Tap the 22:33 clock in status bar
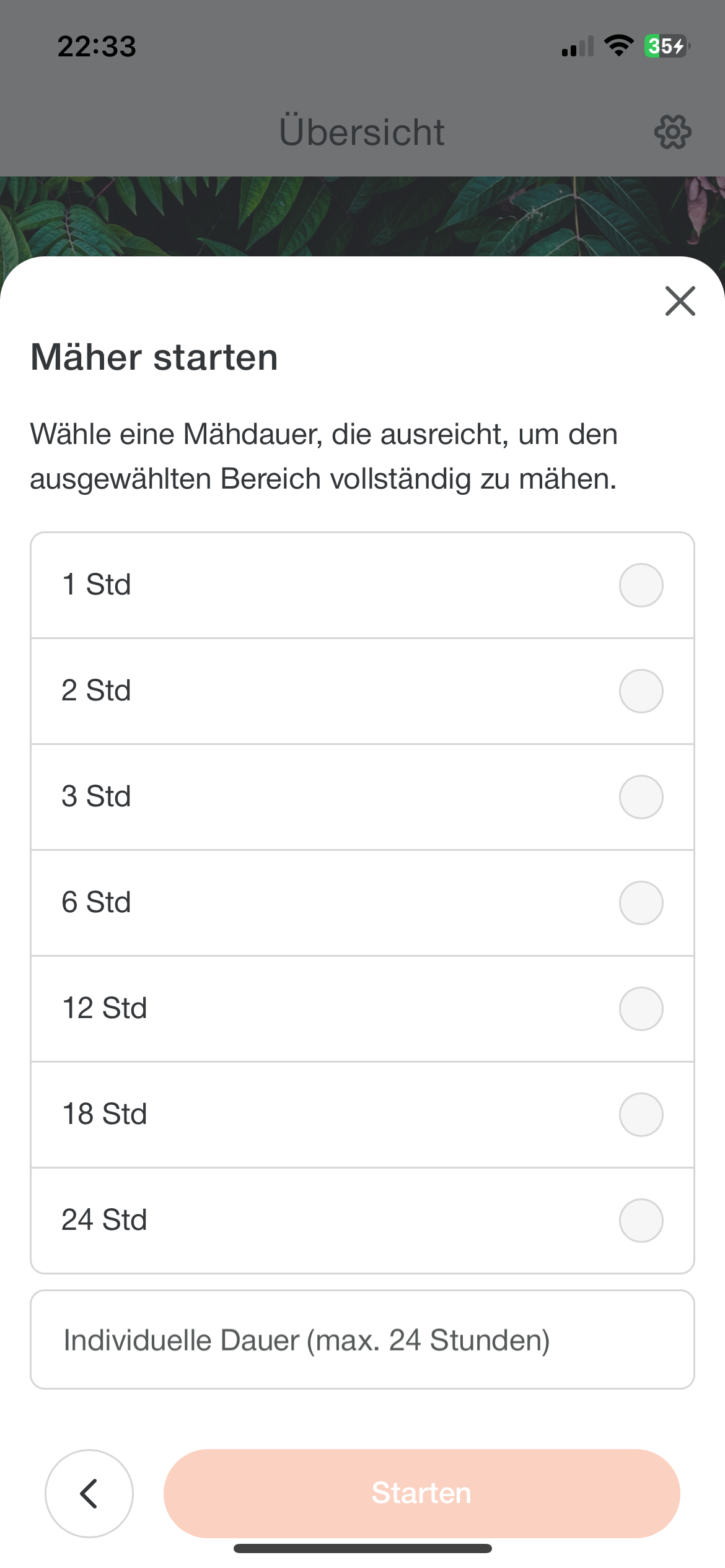Image resolution: width=725 pixels, height=1568 pixels. (97, 46)
